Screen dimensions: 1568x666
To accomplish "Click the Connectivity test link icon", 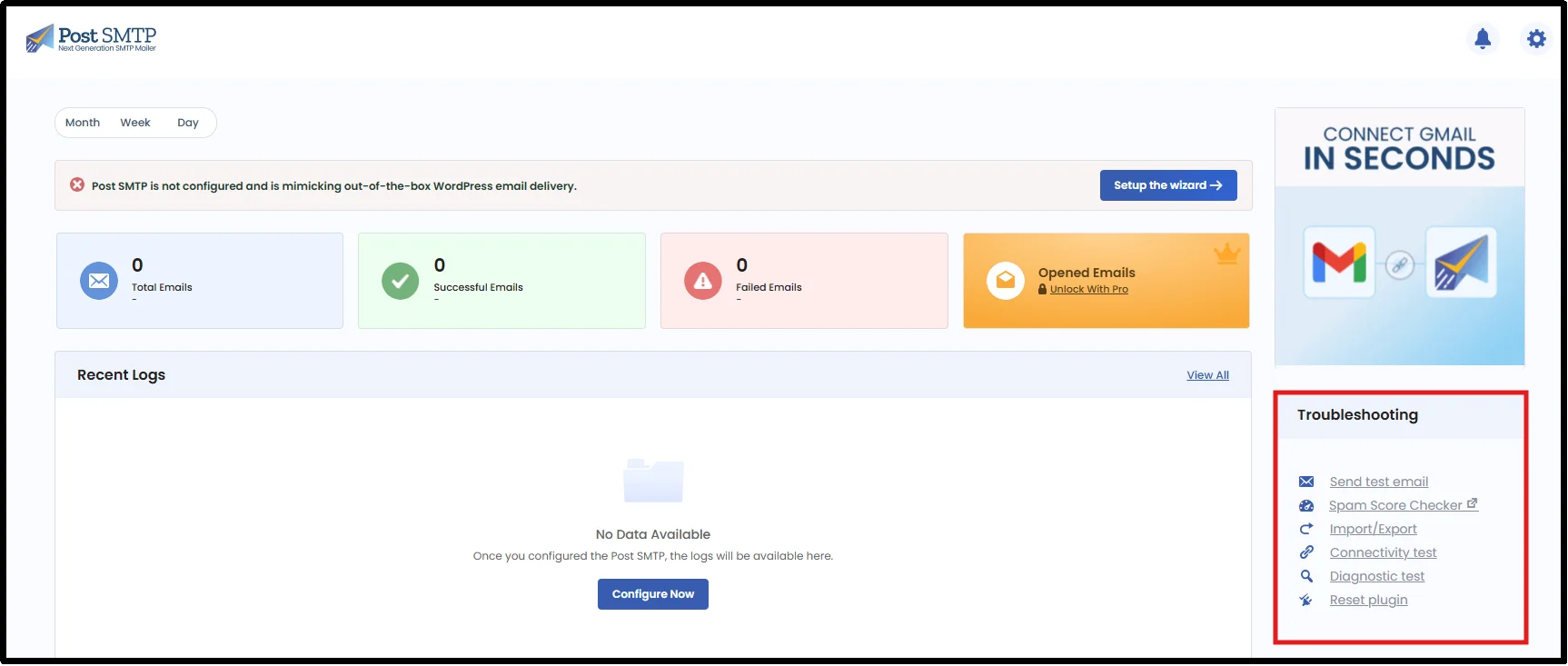I will point(1306,552).
